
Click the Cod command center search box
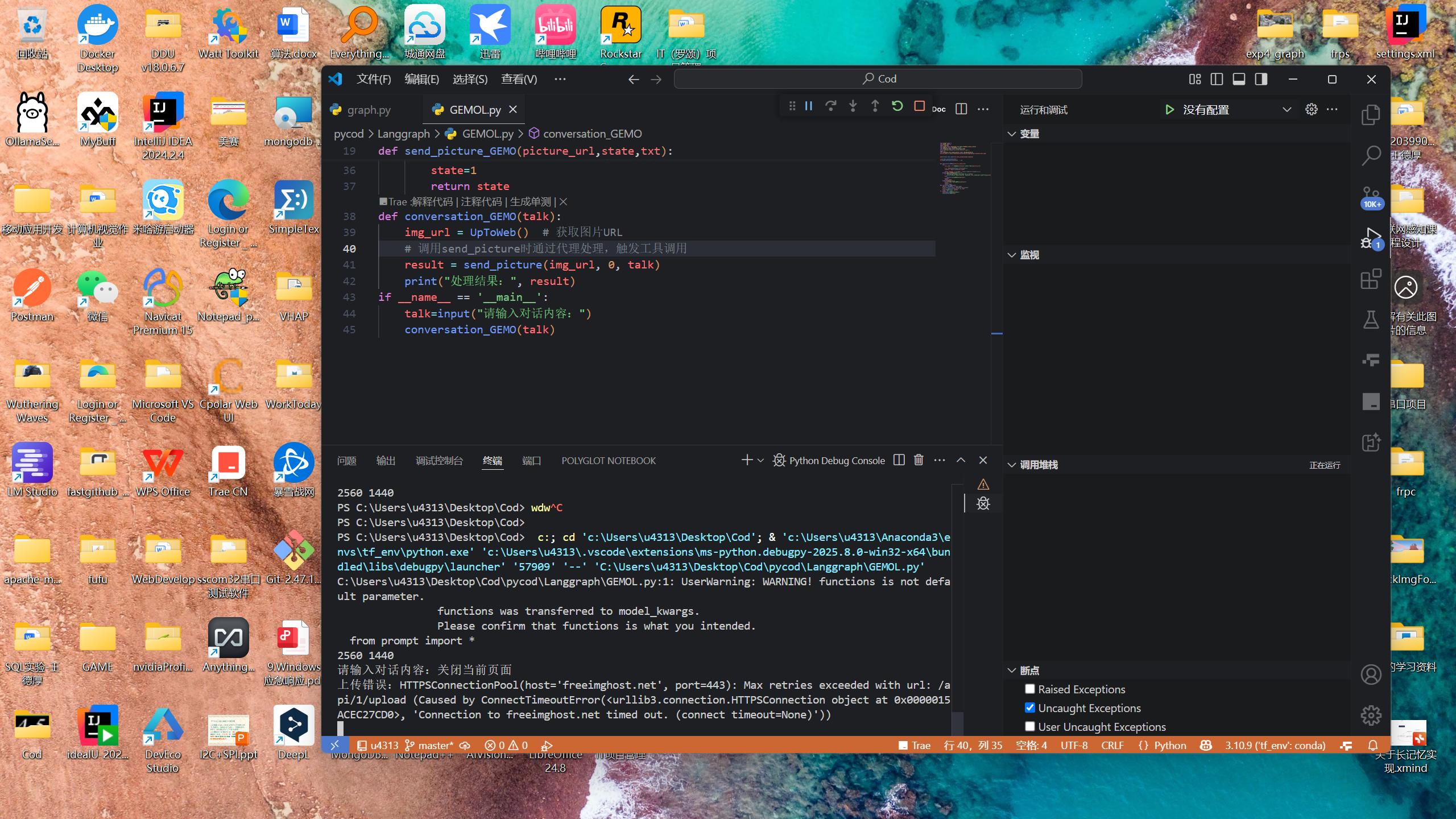[x=878, y=79]
